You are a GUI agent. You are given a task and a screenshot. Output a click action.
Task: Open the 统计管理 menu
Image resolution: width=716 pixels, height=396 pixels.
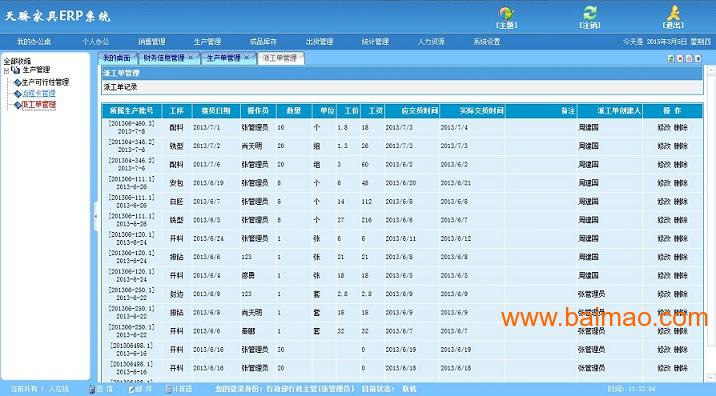click(x=375, y=42)
